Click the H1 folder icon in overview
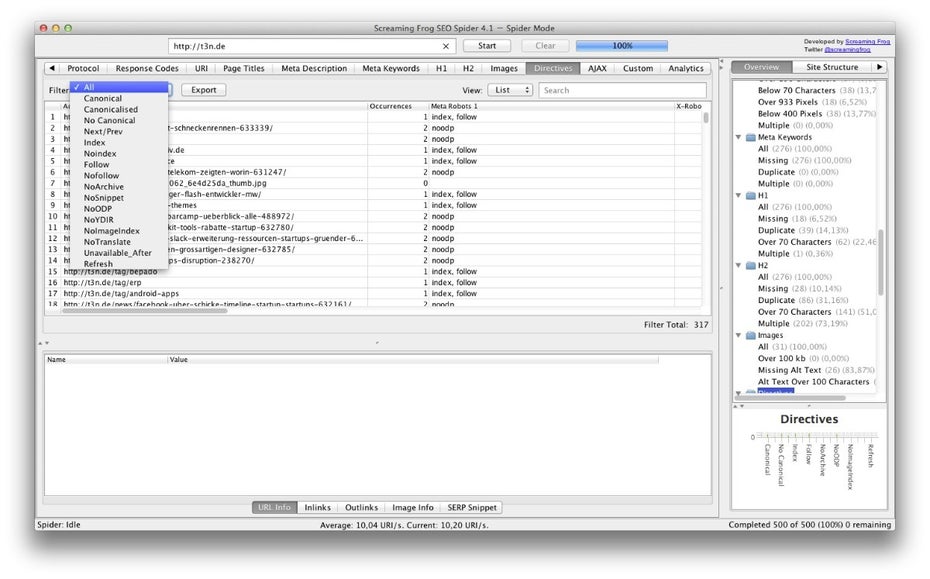The width and height of the screenshot is (930, 579). (750, 195)
